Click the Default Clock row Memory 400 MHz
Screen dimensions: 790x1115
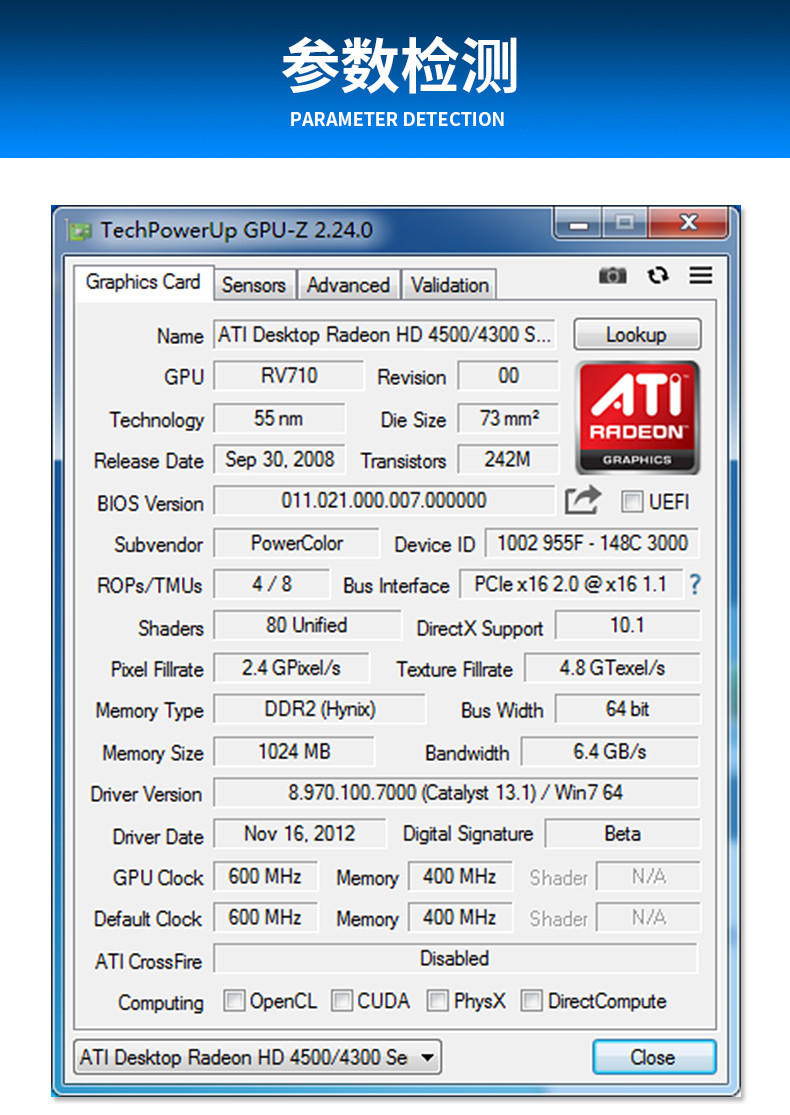pyautogui.click(x=460, y=917)
